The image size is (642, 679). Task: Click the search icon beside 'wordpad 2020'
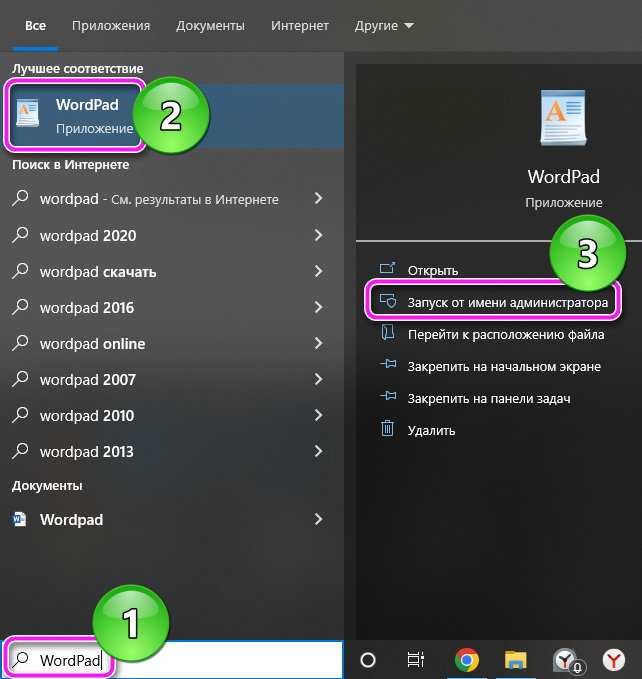click(20, 235)
